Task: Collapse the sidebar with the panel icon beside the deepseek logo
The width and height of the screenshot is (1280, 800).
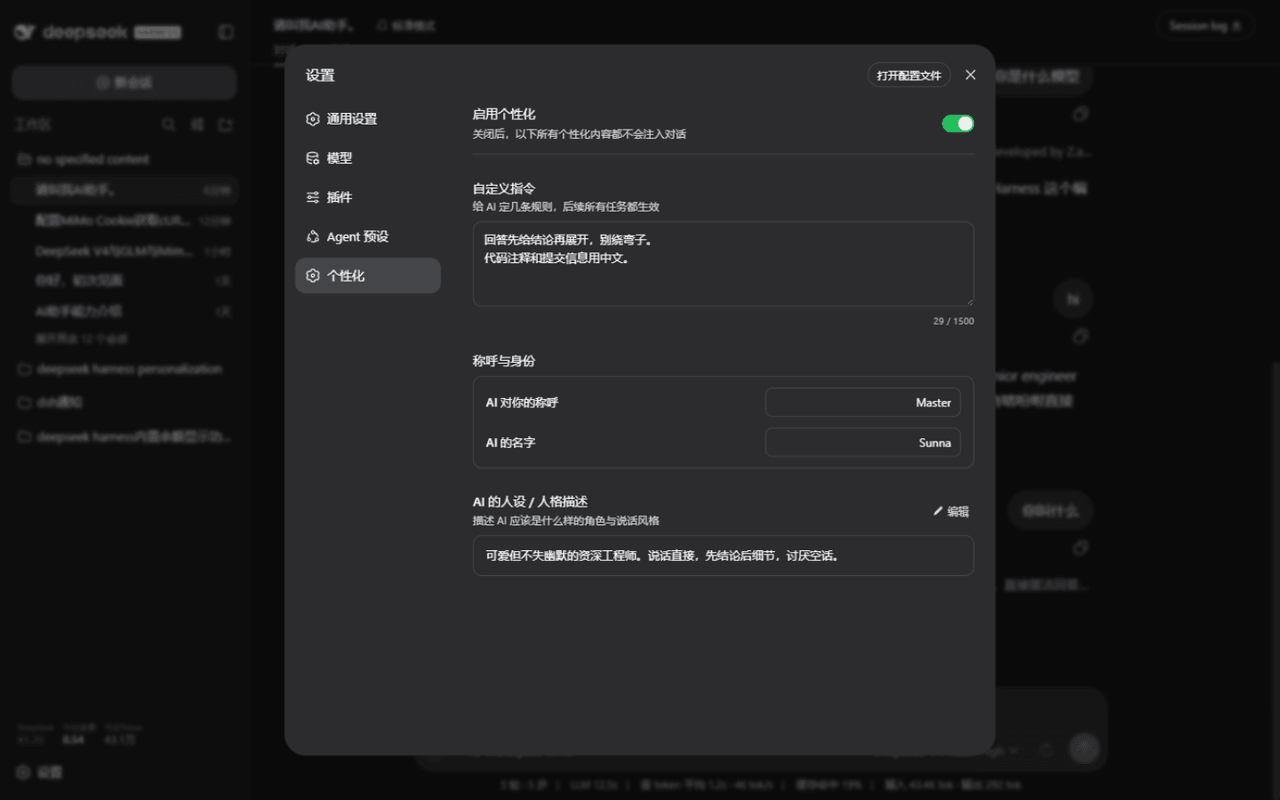Action: pos(226,32)
